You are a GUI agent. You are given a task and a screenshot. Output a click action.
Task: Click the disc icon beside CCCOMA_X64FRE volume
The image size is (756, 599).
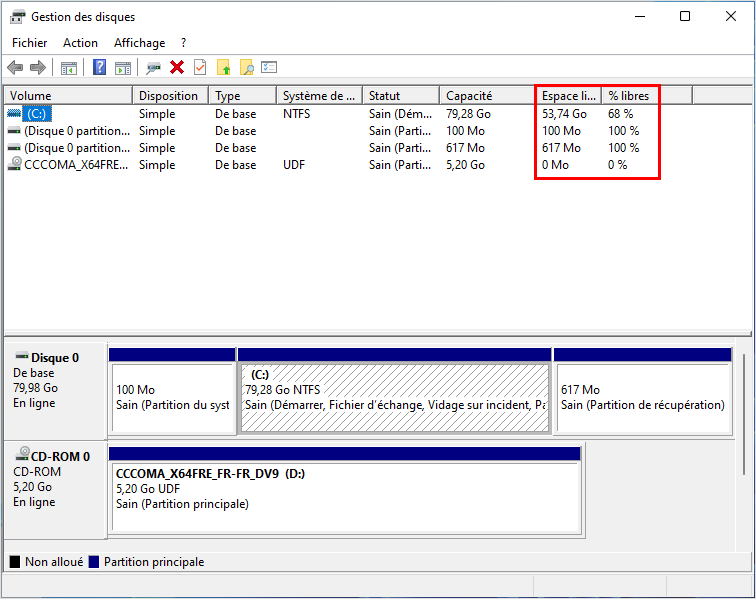(15, 164)
